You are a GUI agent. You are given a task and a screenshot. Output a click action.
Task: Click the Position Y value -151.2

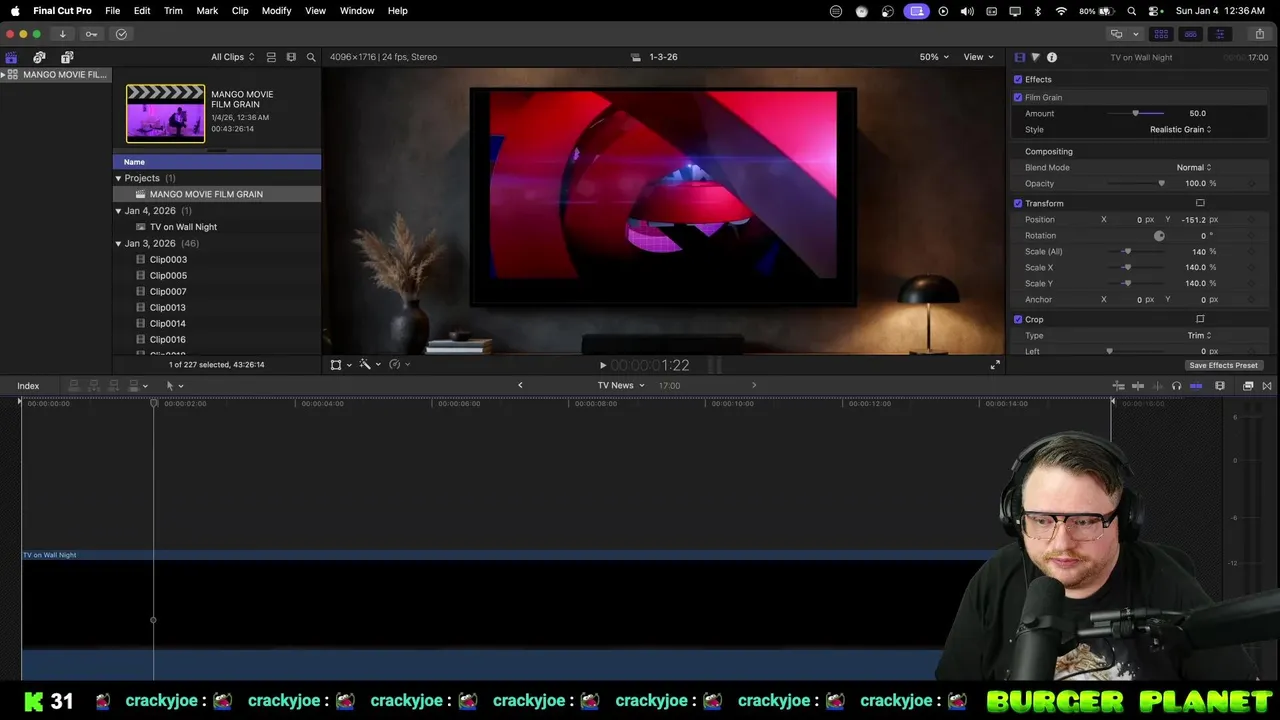coord(1193,219)
